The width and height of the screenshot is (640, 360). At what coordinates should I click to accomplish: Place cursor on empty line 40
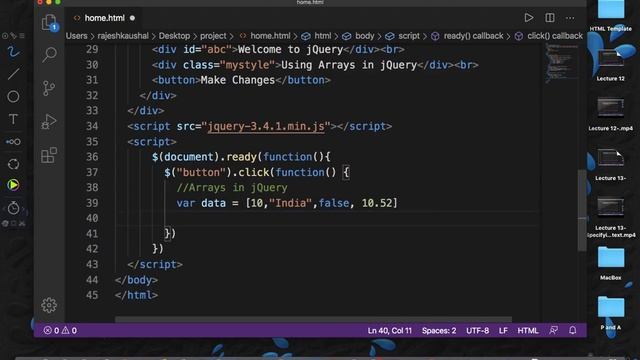coord(327,218)
